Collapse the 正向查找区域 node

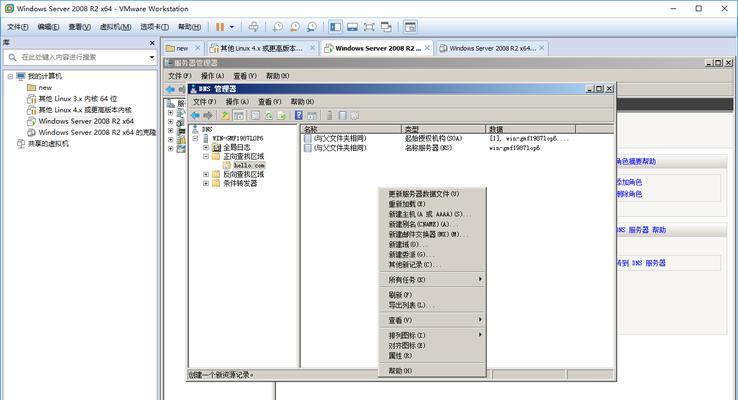(206, 157)
